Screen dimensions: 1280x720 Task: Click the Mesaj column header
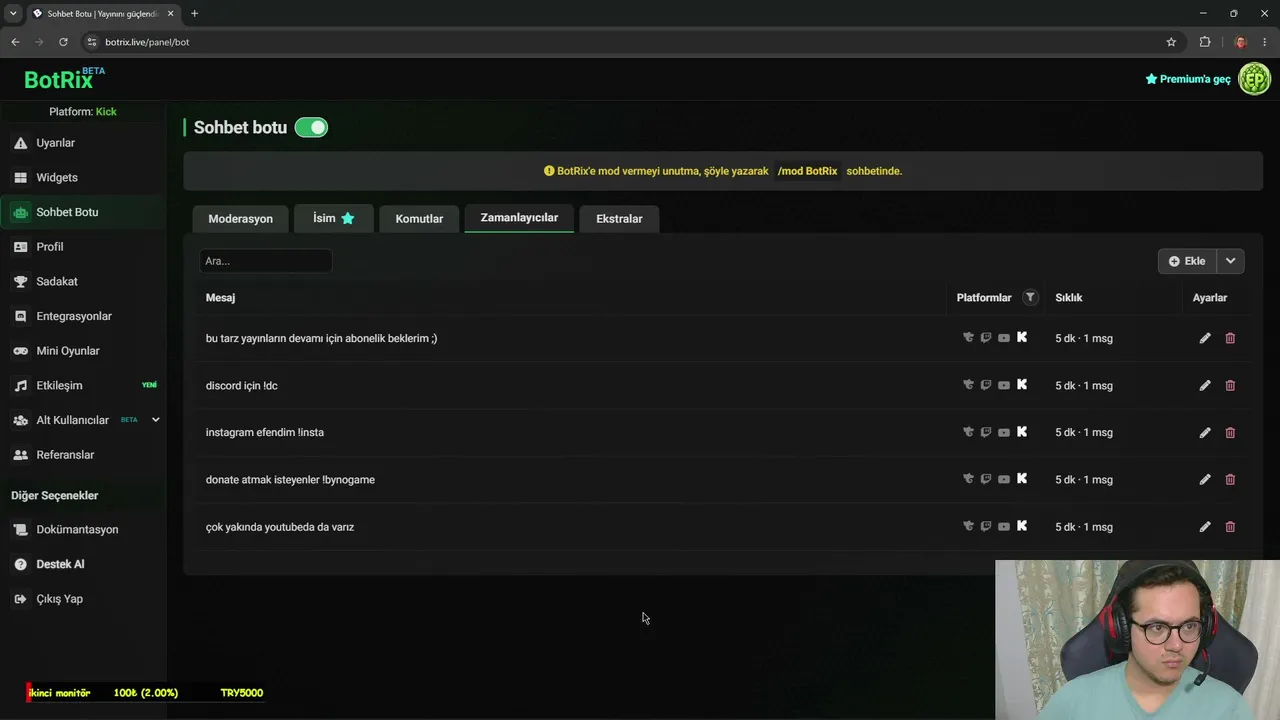(220, 298)
